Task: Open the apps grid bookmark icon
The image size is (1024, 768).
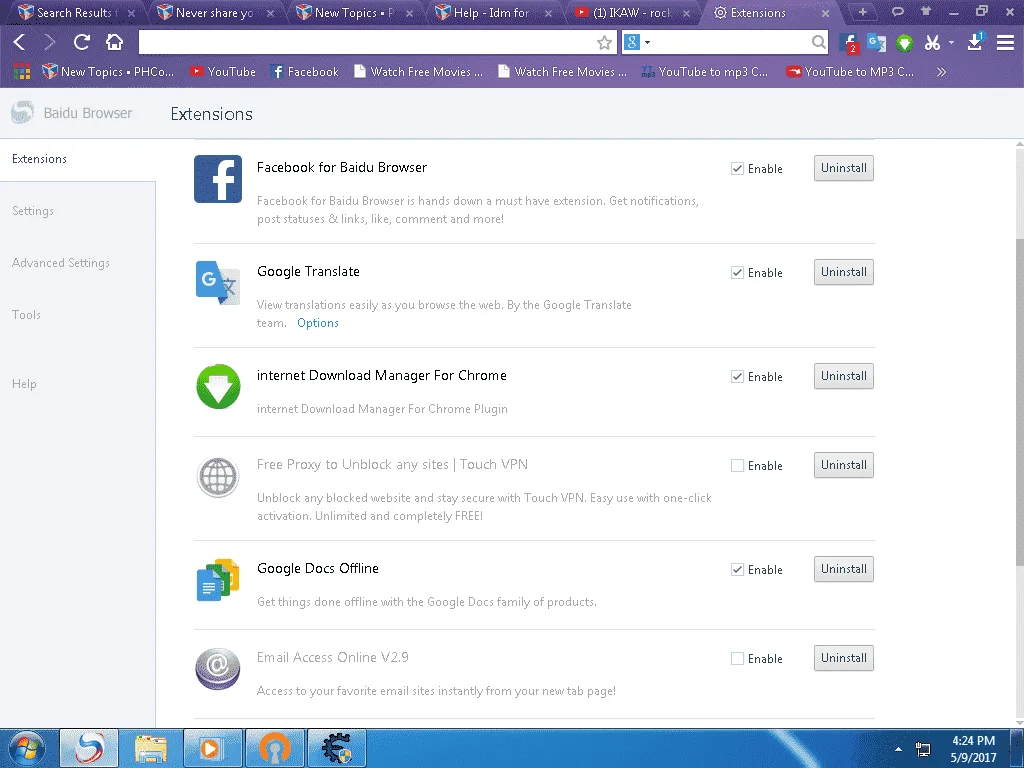Action: [22, 71]
